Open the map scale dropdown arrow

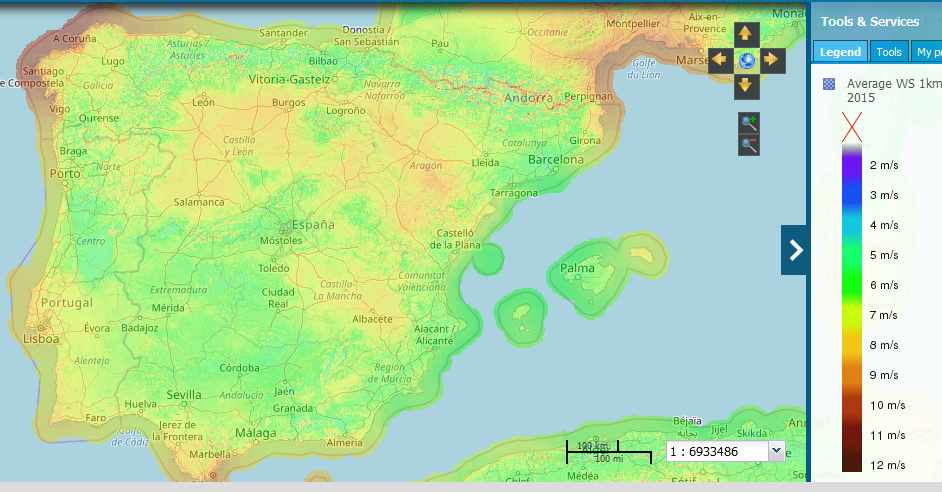click(x=777, y=451)
